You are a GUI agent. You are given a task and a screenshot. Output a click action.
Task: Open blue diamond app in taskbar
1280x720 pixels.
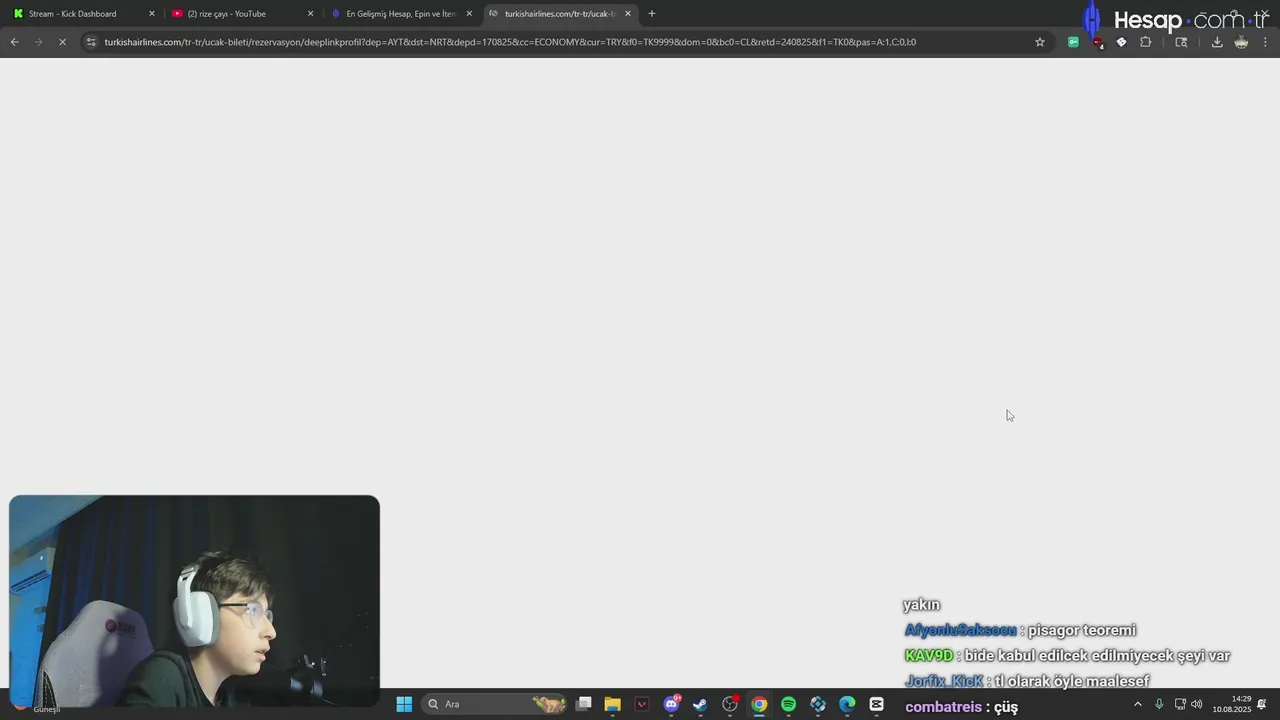click(818, 704)
